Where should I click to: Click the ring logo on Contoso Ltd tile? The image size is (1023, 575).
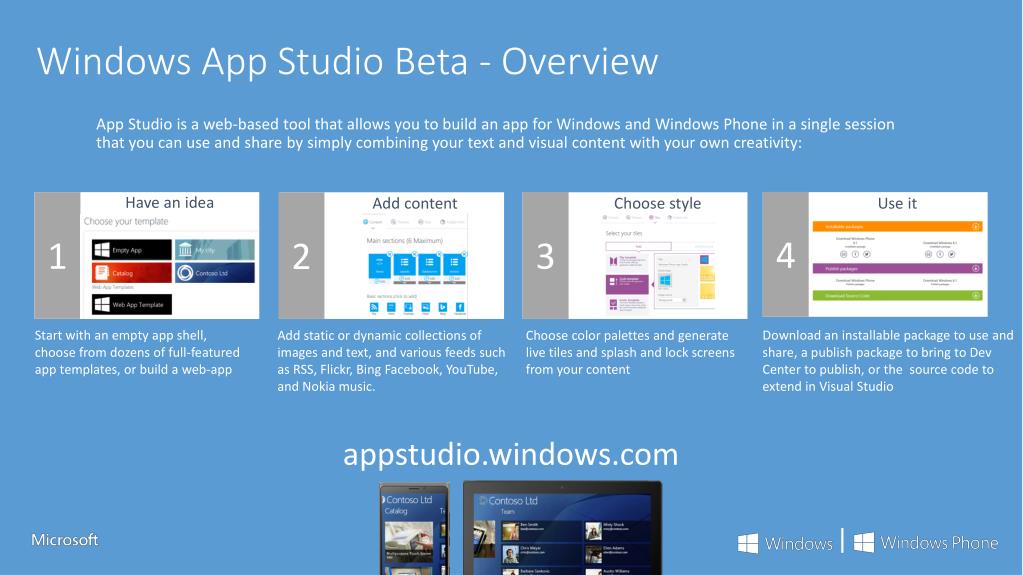(185, 273)
